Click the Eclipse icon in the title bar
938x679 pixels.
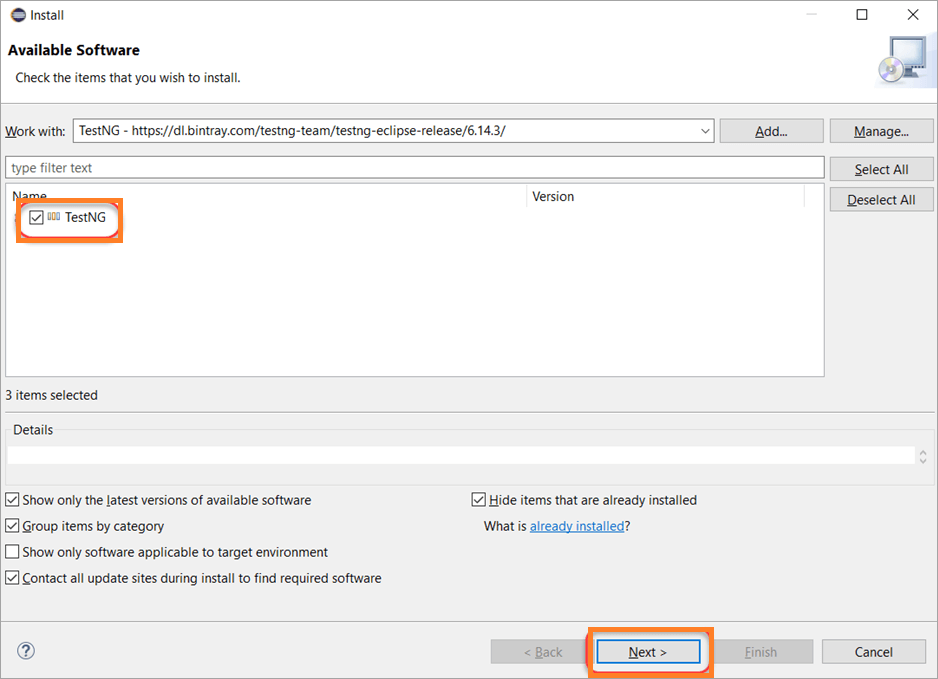17,15
